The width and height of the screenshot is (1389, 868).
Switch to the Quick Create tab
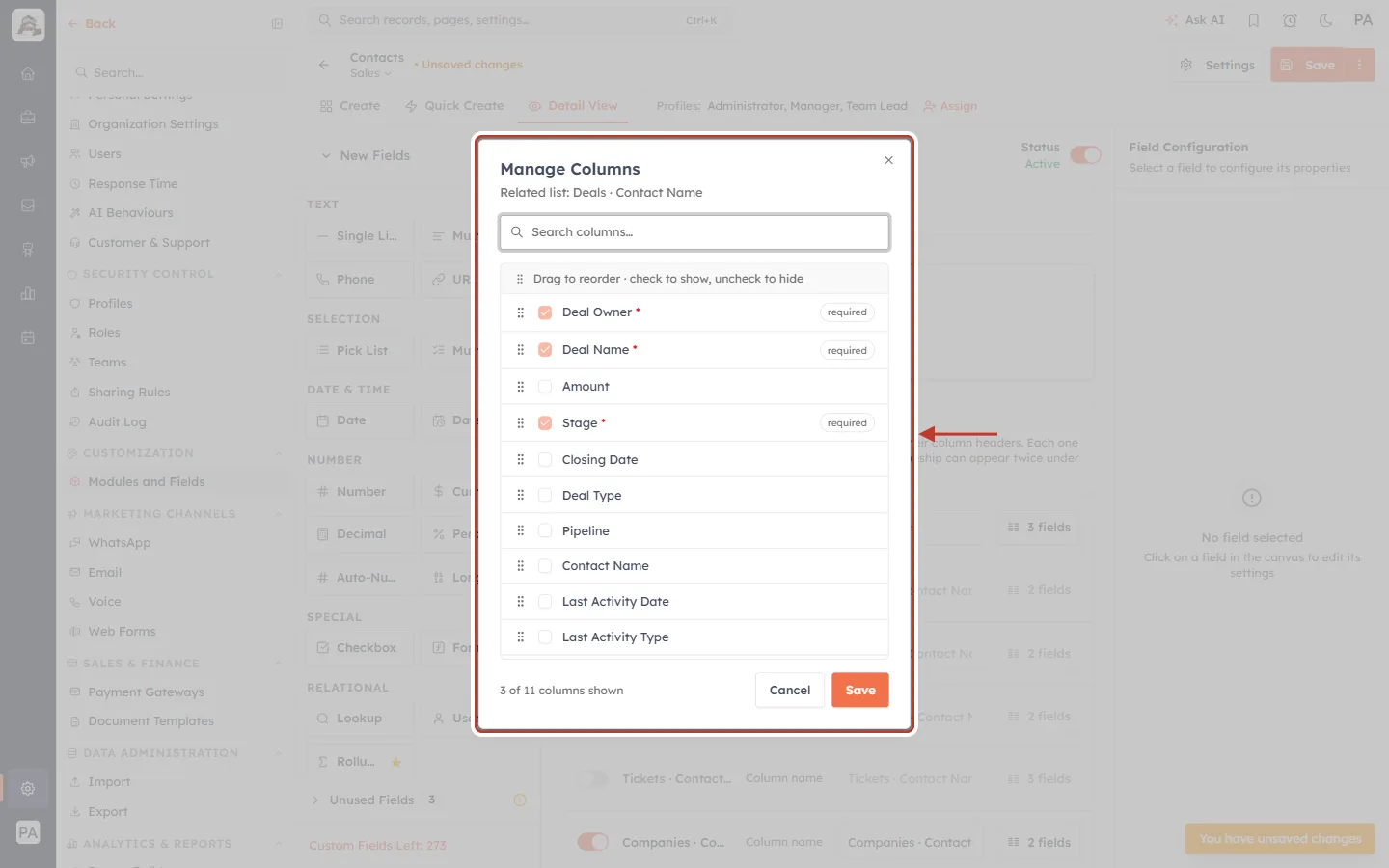click(454, 106)
